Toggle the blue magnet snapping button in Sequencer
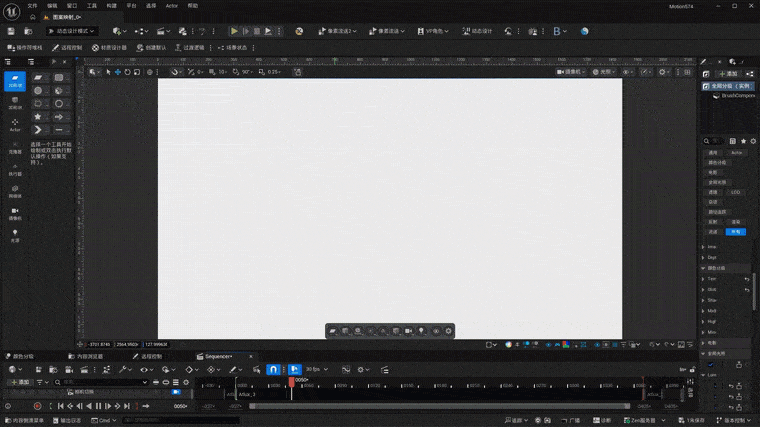 pyautogui.click(x=273, y=370)
